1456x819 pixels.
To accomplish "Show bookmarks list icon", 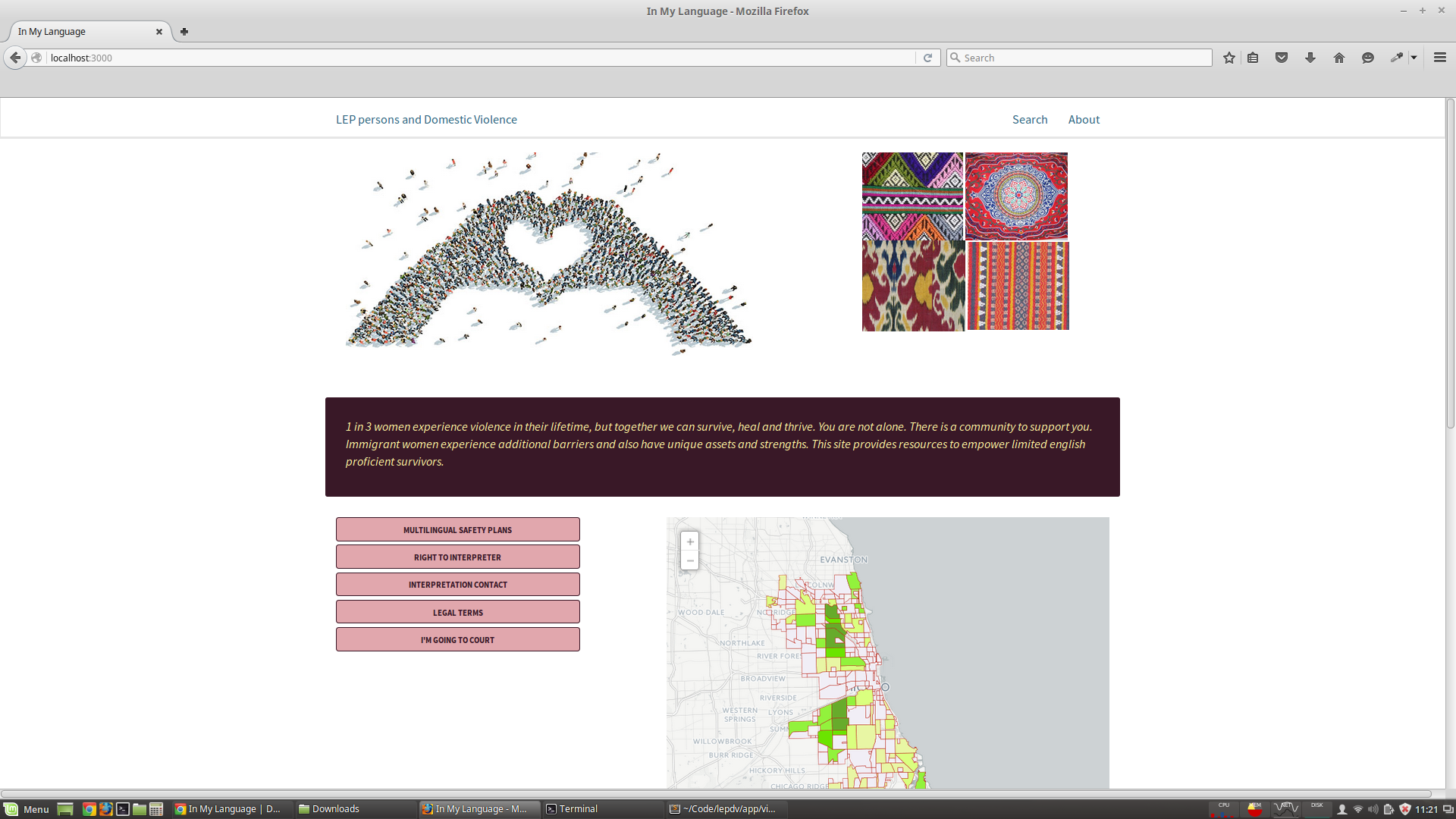I will [x=1253, y=58].
